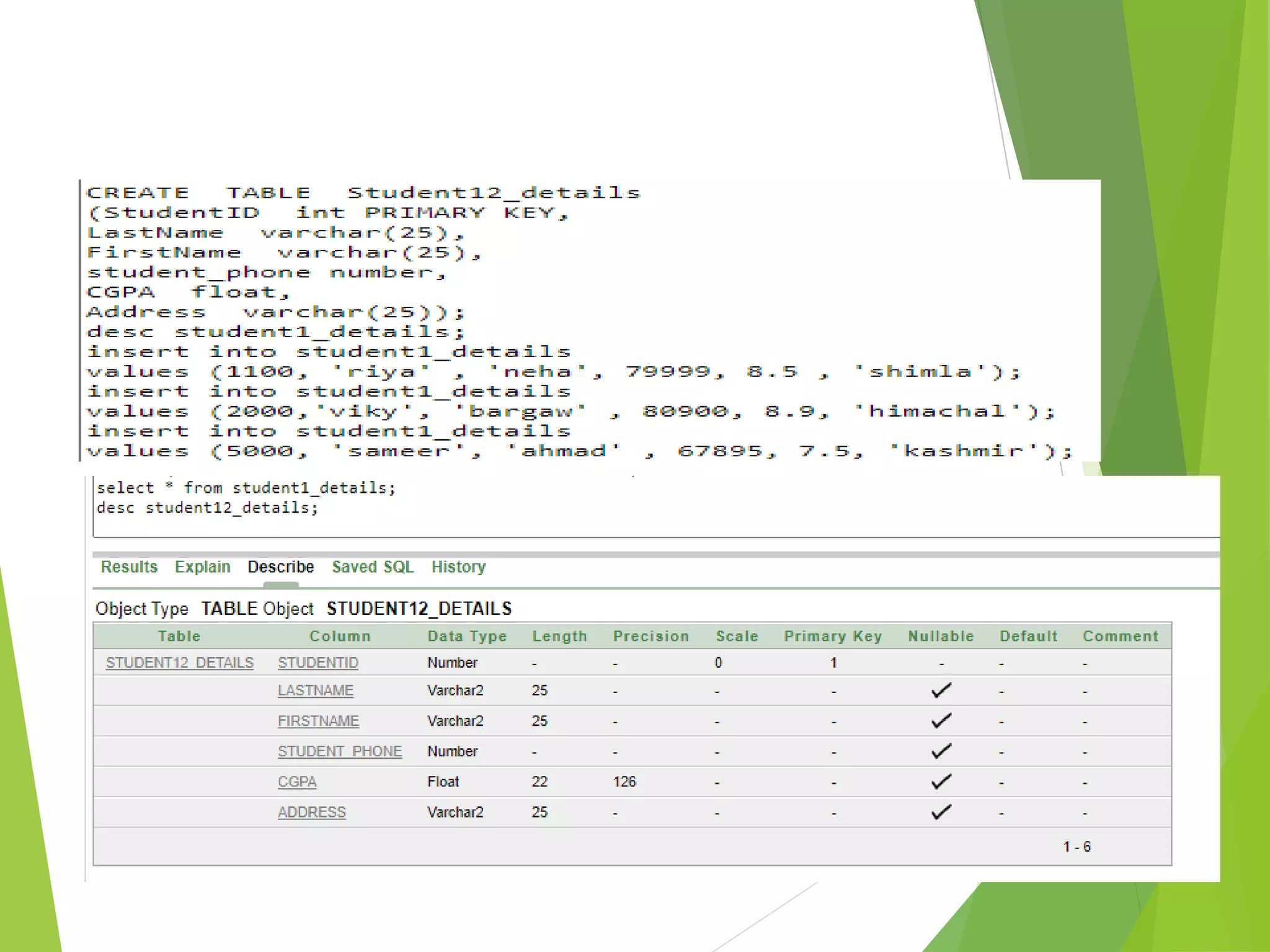Open the Results tab
This screenshot has height=952, width=1270.
click(129, 566)
